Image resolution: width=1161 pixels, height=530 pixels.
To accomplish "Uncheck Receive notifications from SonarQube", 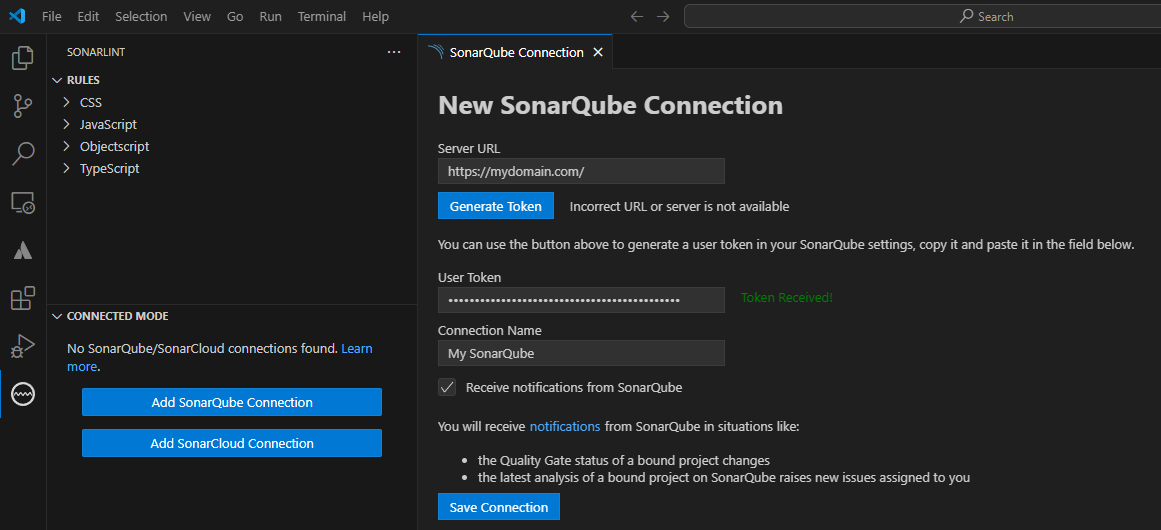I will (446, 387).
